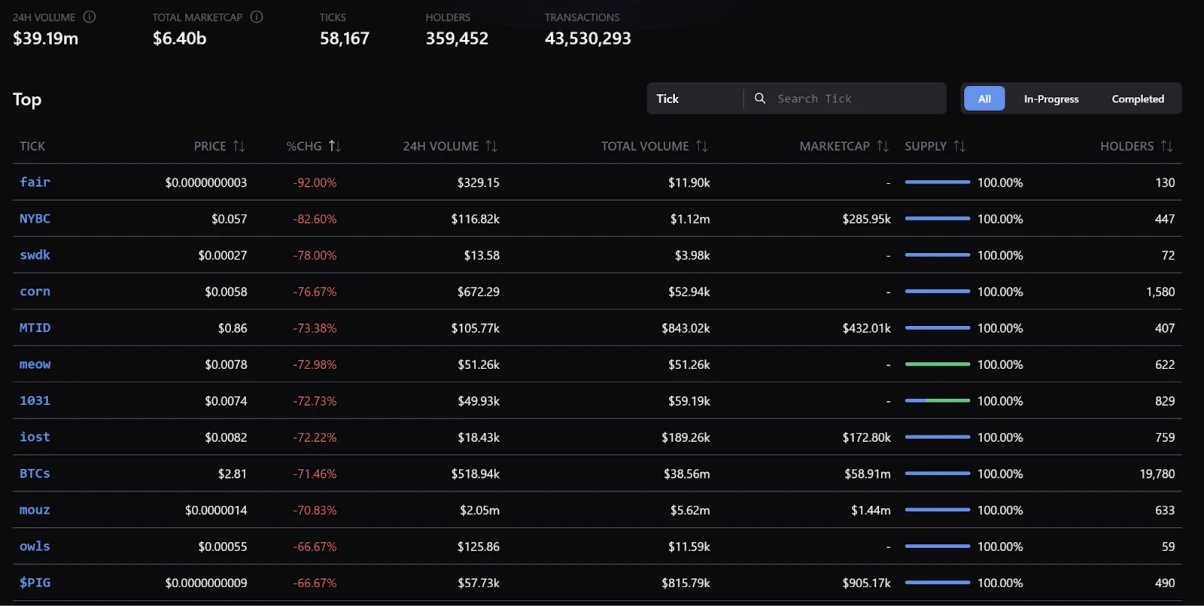The height and width of the screenshot is (606, 1204).
Task: Click the Total Marketcap info icon
Action: (x=257, y=17)
